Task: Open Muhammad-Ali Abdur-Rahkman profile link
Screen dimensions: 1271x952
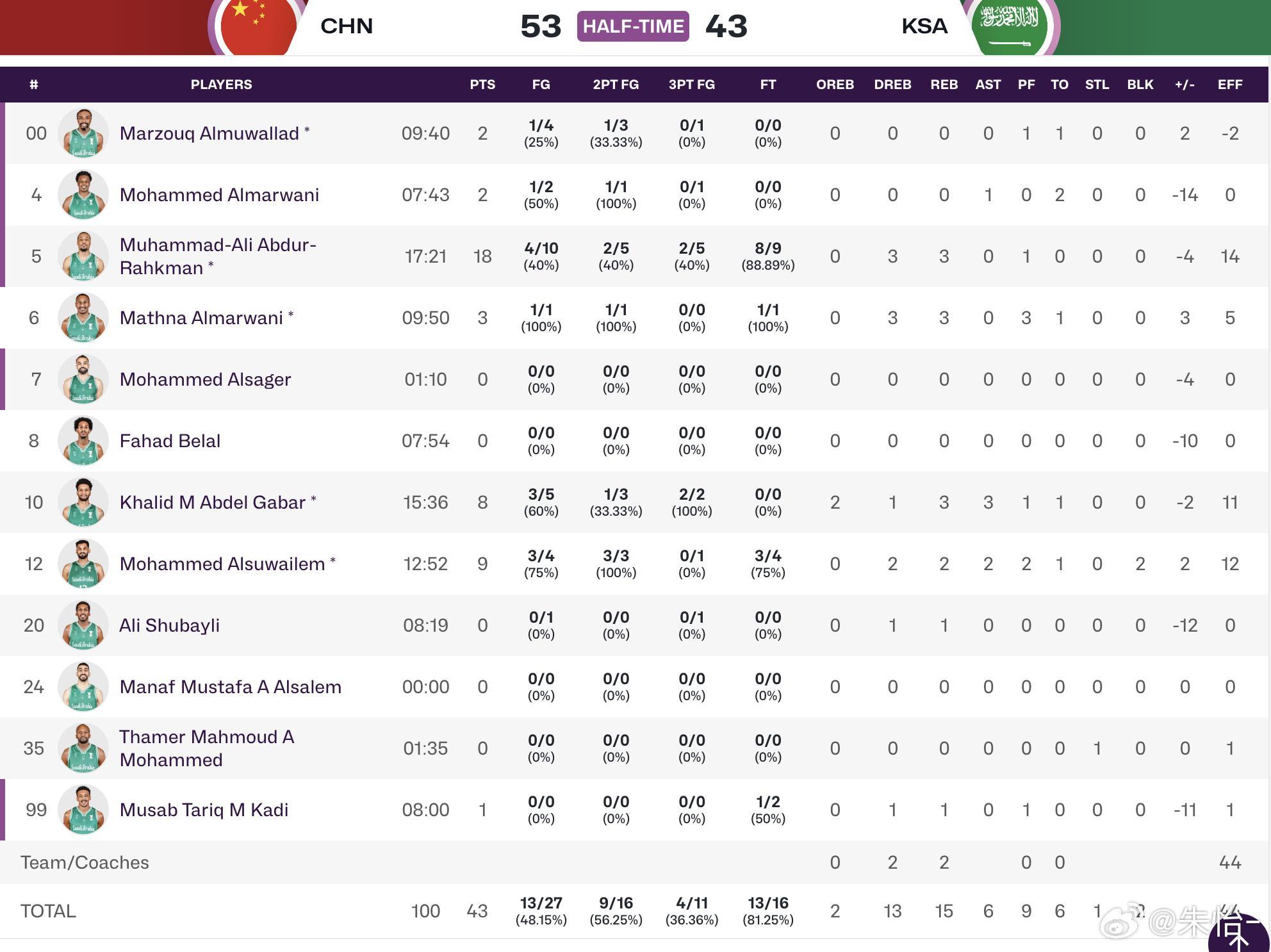Action: [218, 256]
